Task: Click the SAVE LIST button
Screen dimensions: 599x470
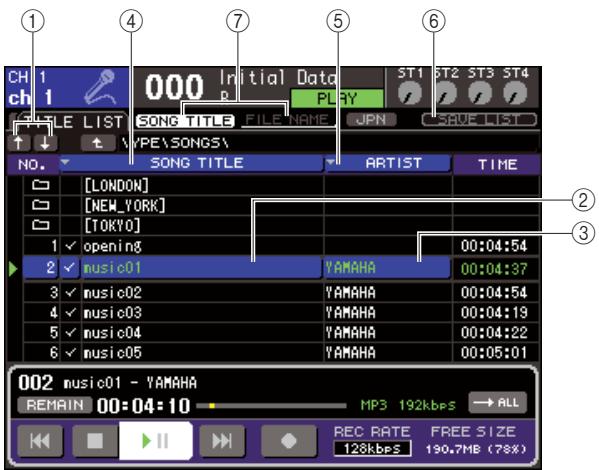Action: point(479,120)
